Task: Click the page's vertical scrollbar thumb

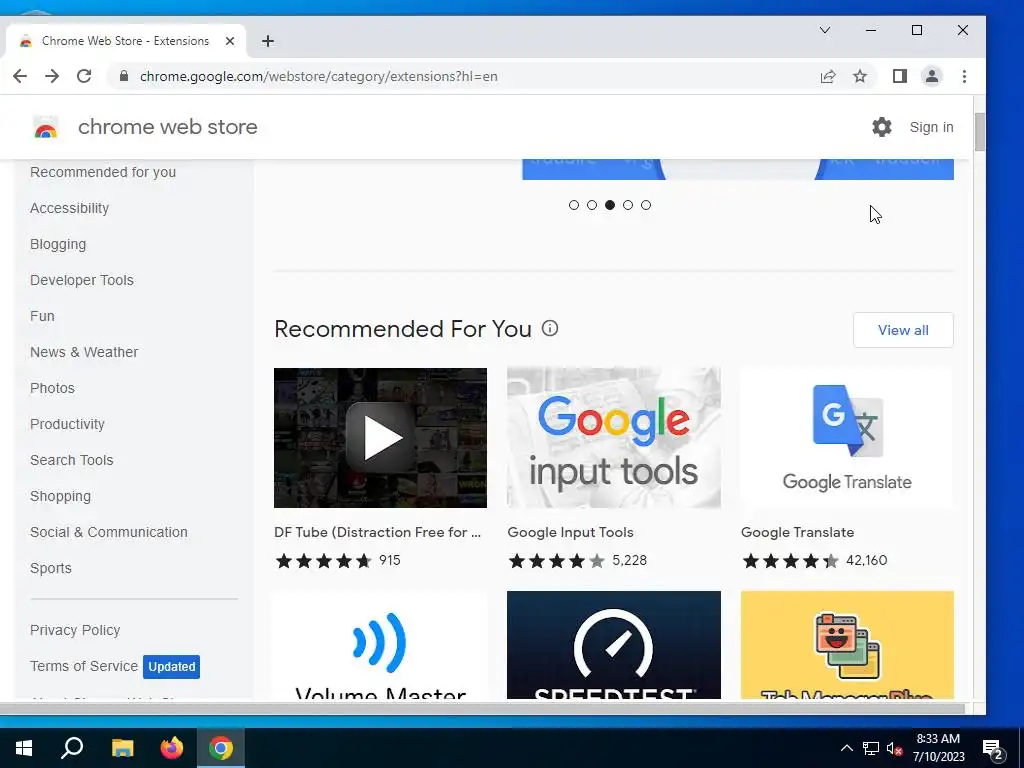Action: [x=980, y=132]
